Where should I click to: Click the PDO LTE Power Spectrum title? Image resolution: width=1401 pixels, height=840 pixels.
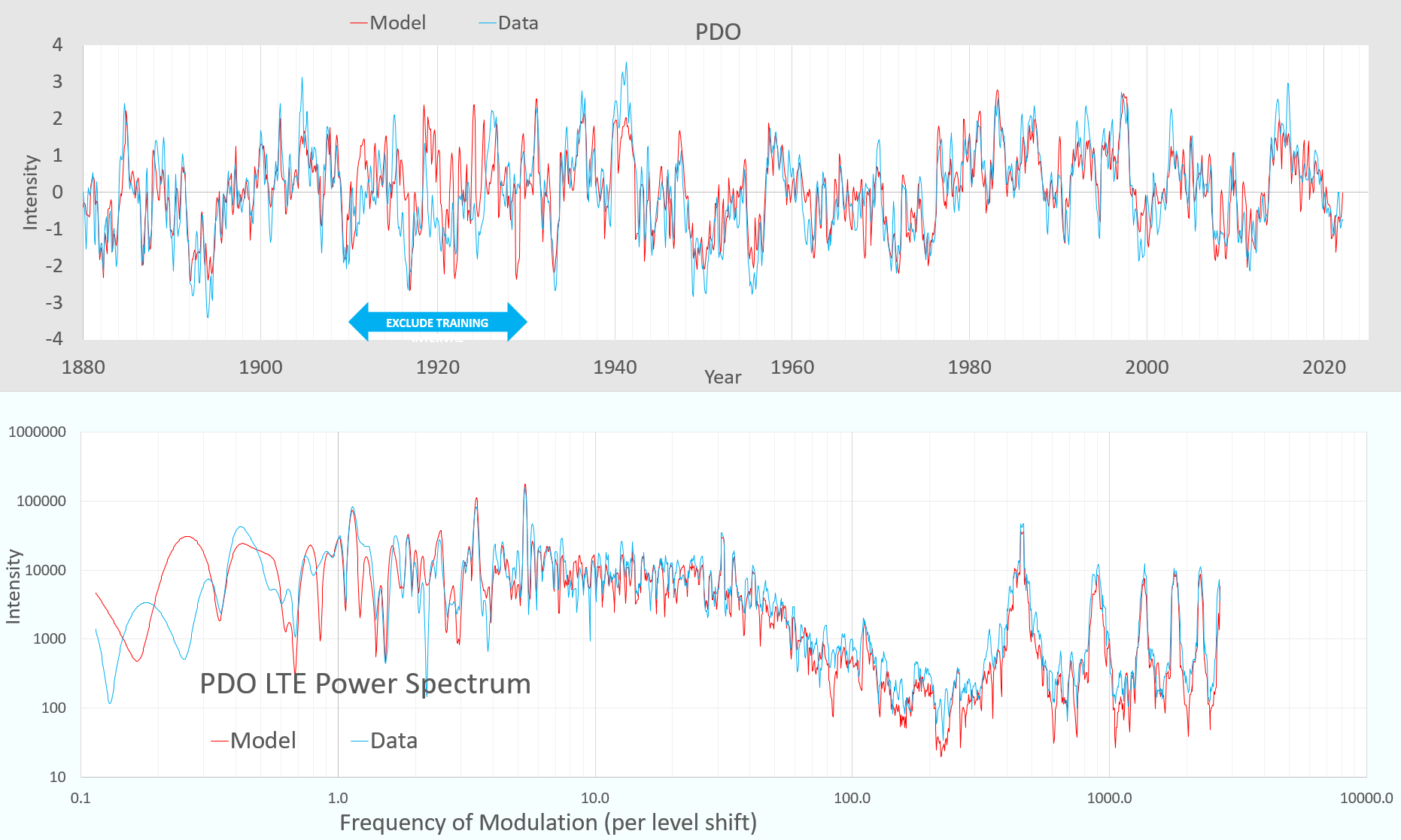(365, 684)
